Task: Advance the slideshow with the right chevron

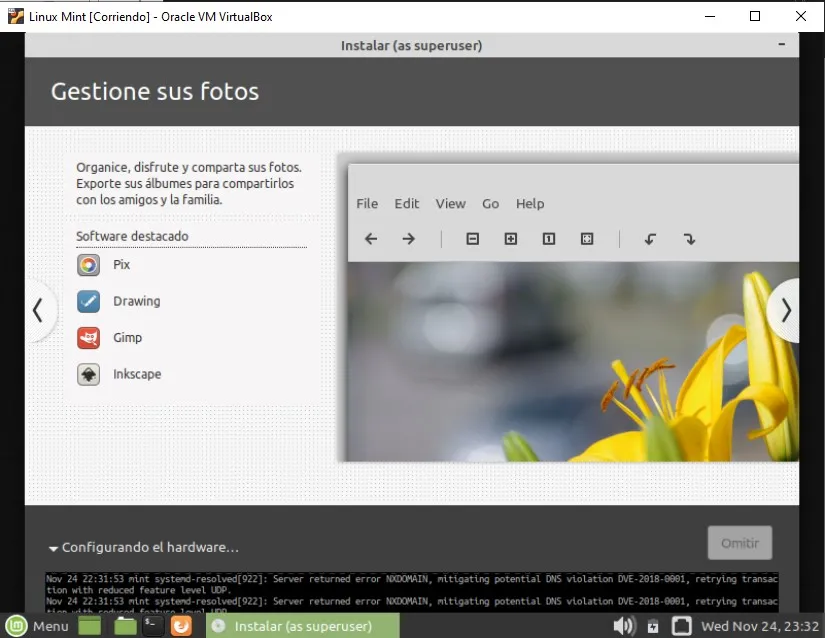Action: point(786,311)
